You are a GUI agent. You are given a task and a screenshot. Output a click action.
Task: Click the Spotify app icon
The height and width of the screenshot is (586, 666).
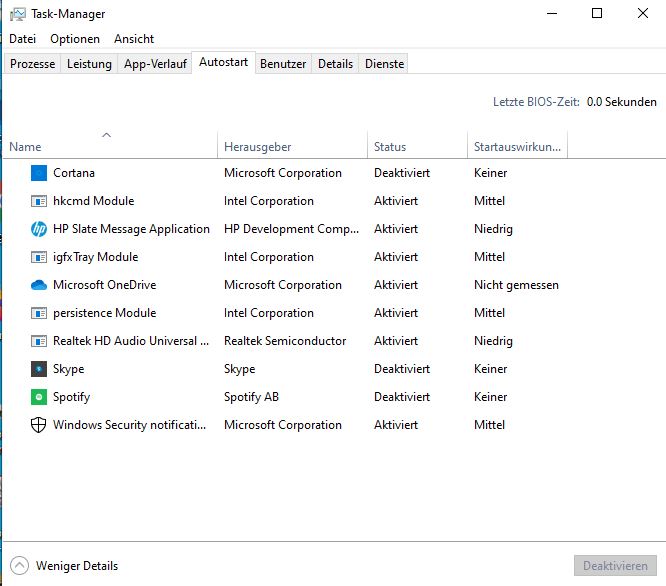(39, 397)
